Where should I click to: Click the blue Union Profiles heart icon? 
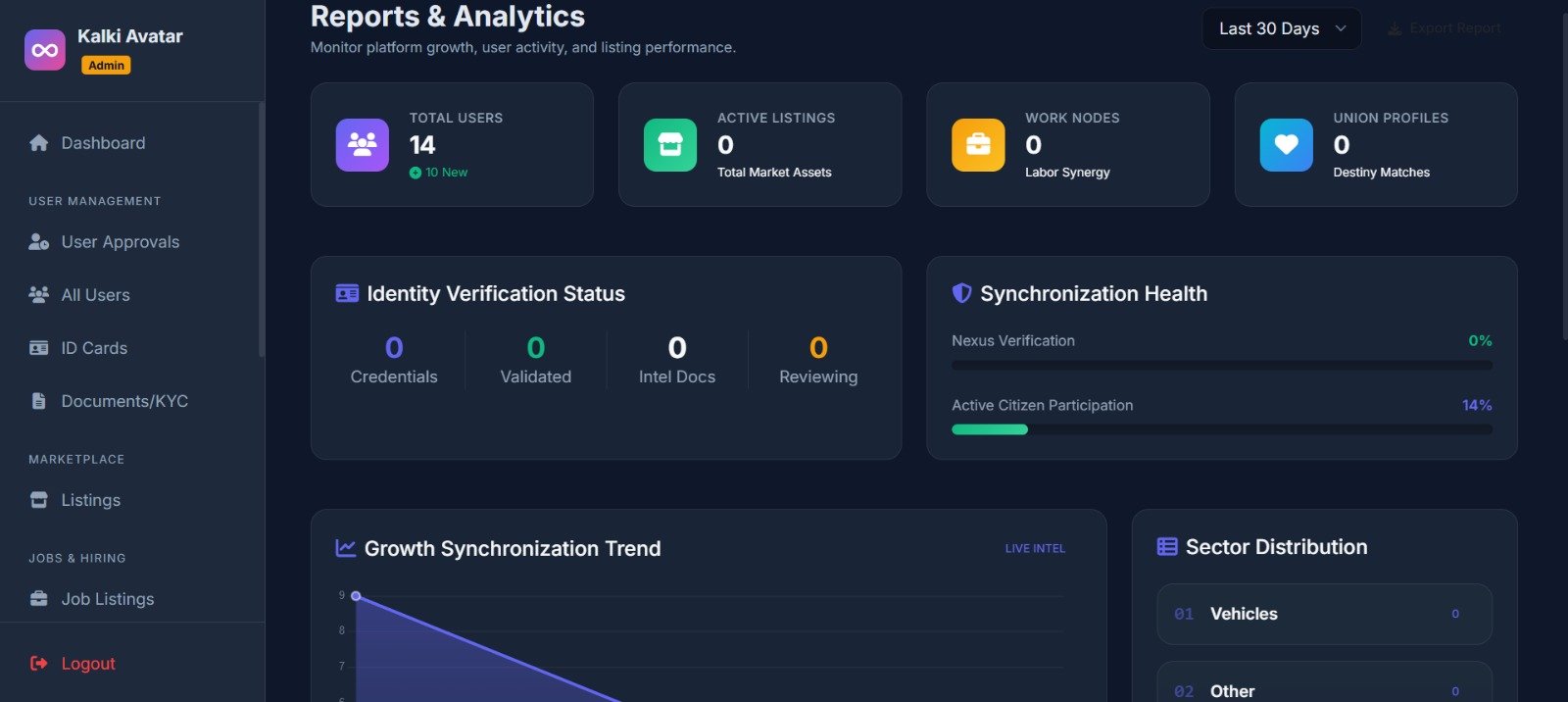point(1286,145)
